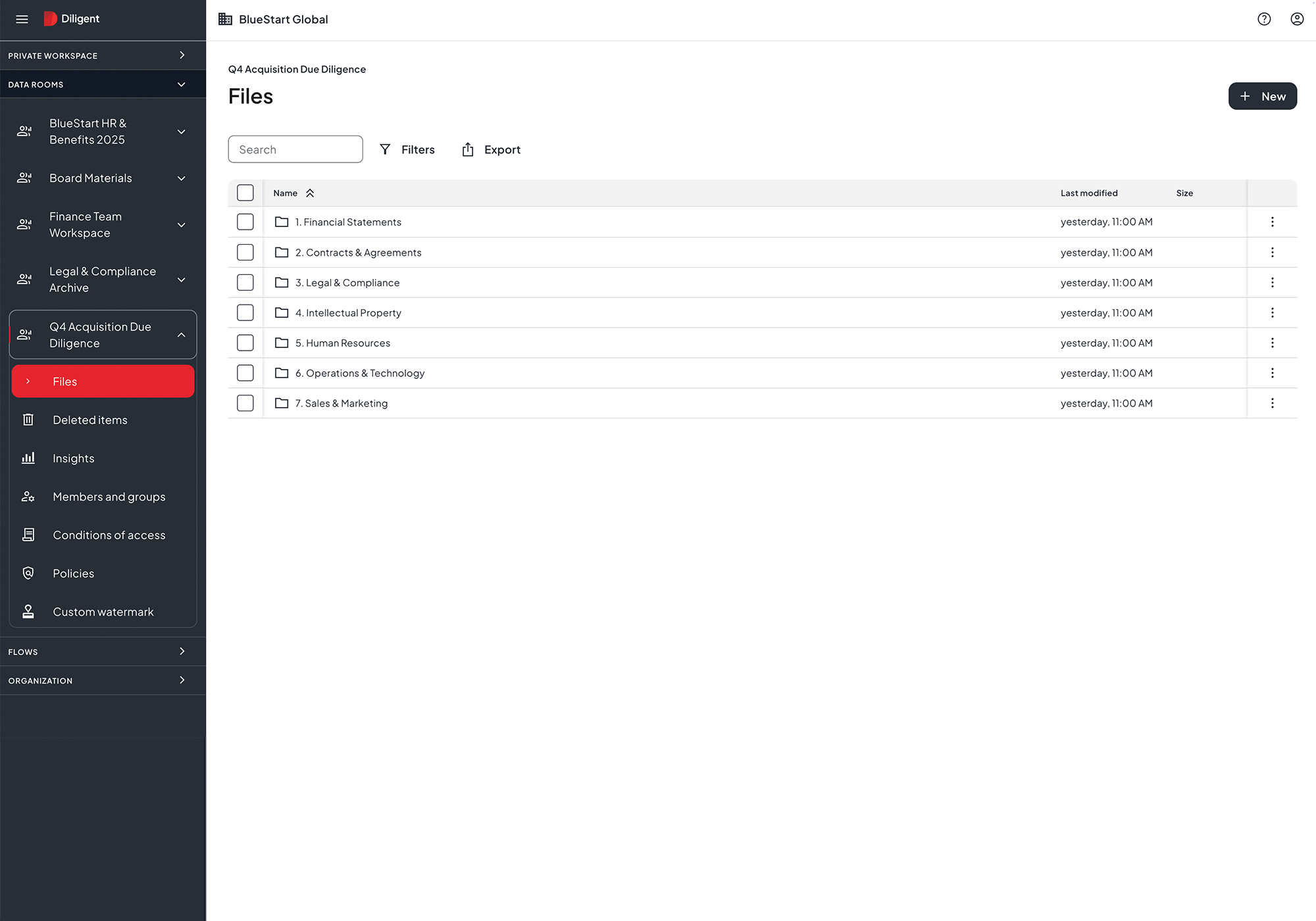
Task: Click the Export share icon
Action: tap(468, 149)
